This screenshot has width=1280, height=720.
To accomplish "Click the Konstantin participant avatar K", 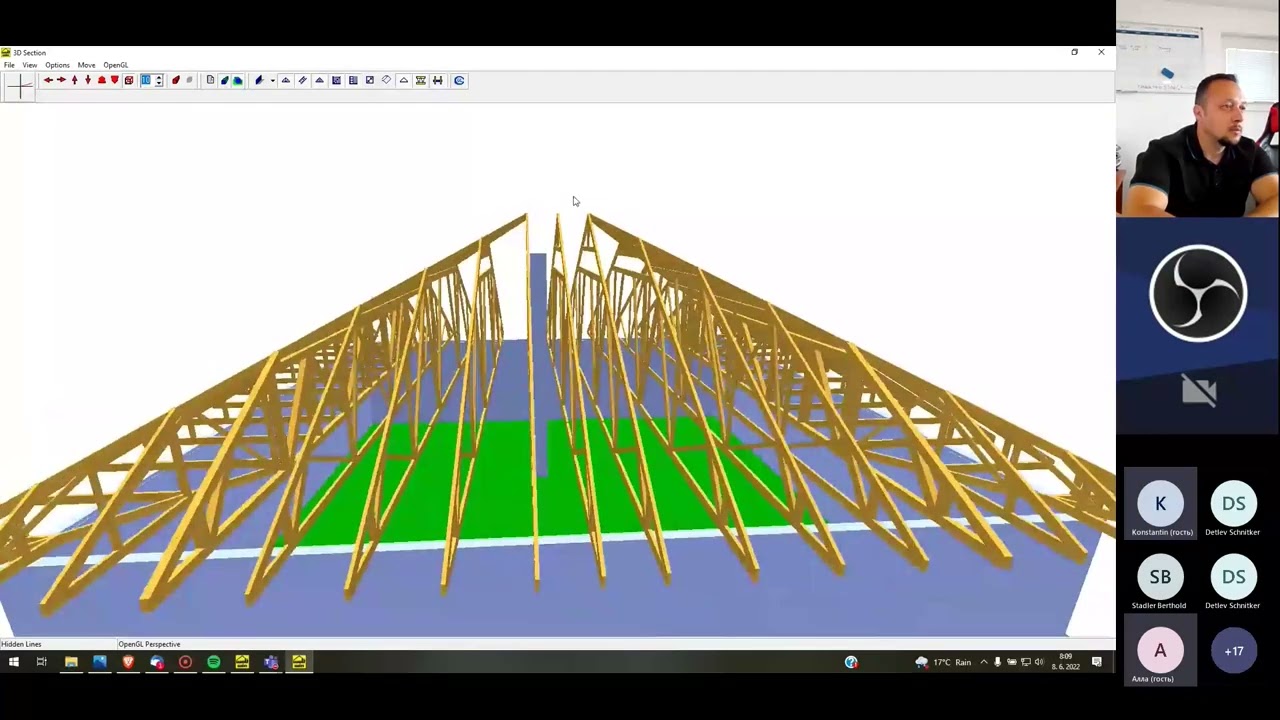I will [x=1160, y=504].
